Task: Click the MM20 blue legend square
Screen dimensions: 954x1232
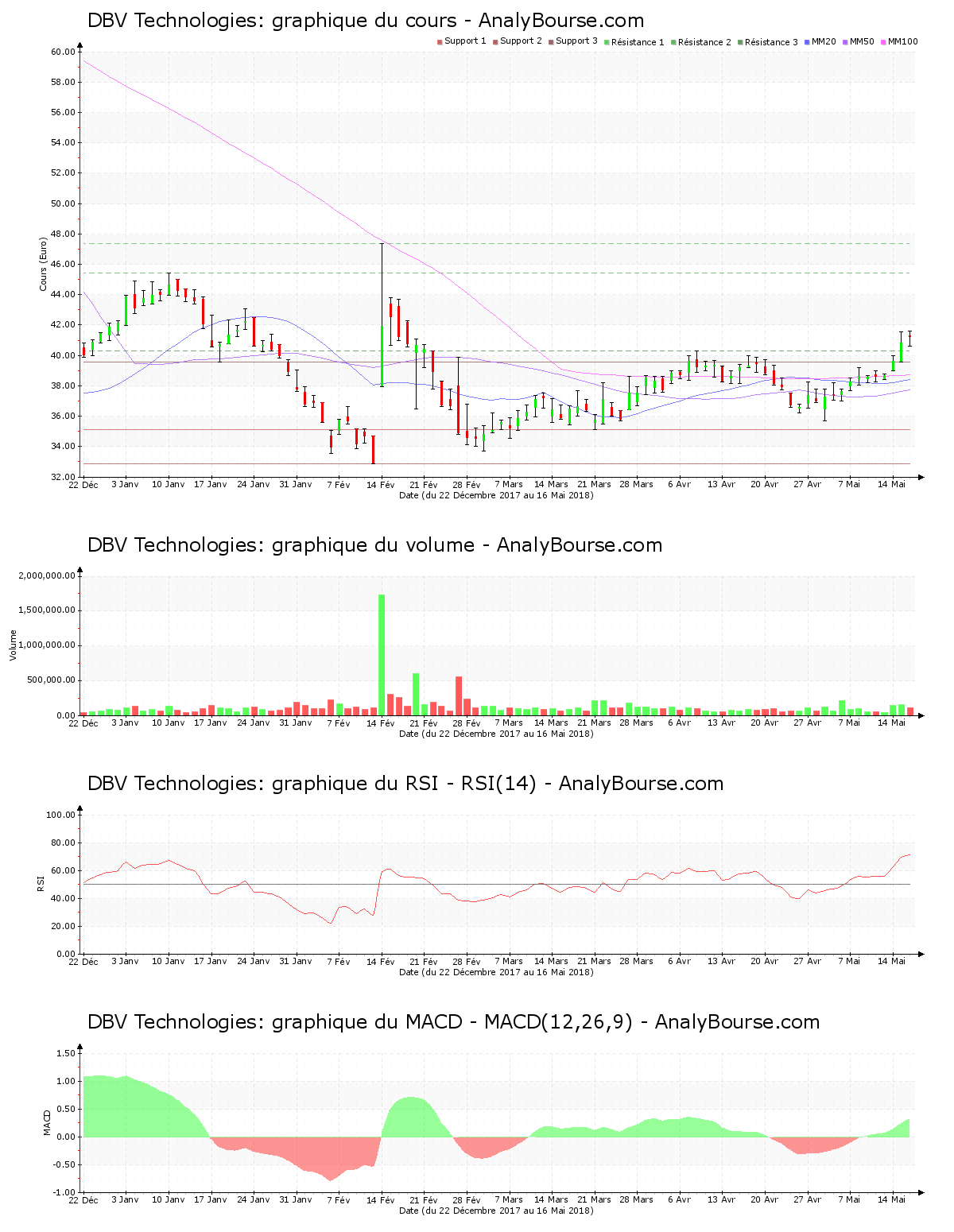Action: point(807,42)
